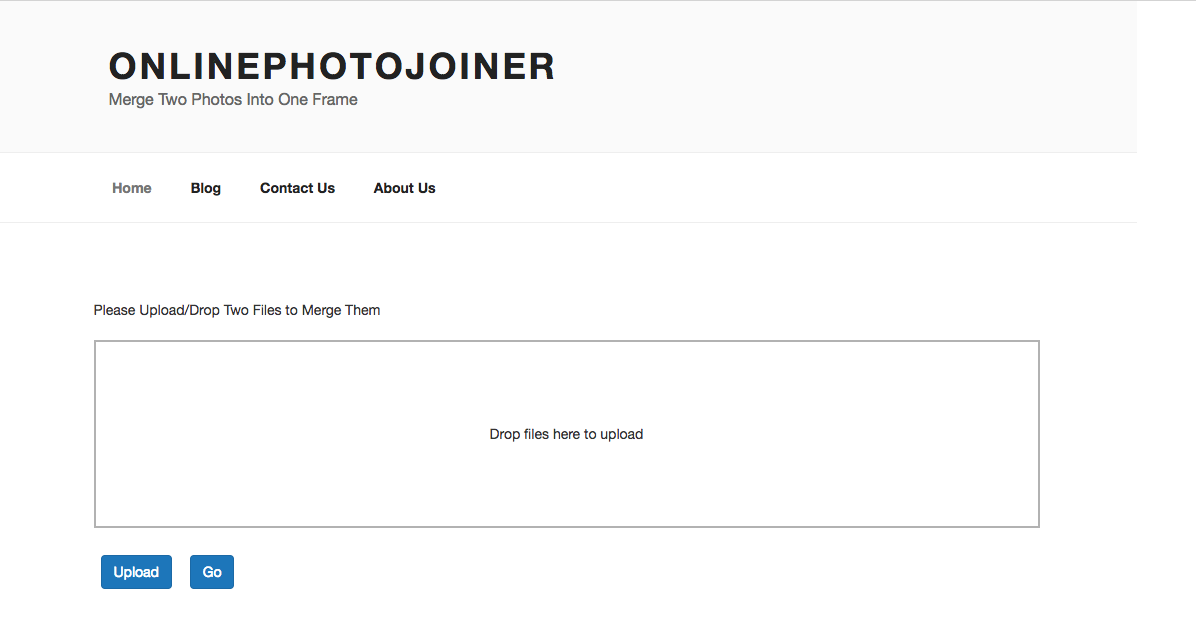This screenshot has width=1196, height=625.
Task: Click the "Drop files here to upload" text
Action: (x=566, y=434)
